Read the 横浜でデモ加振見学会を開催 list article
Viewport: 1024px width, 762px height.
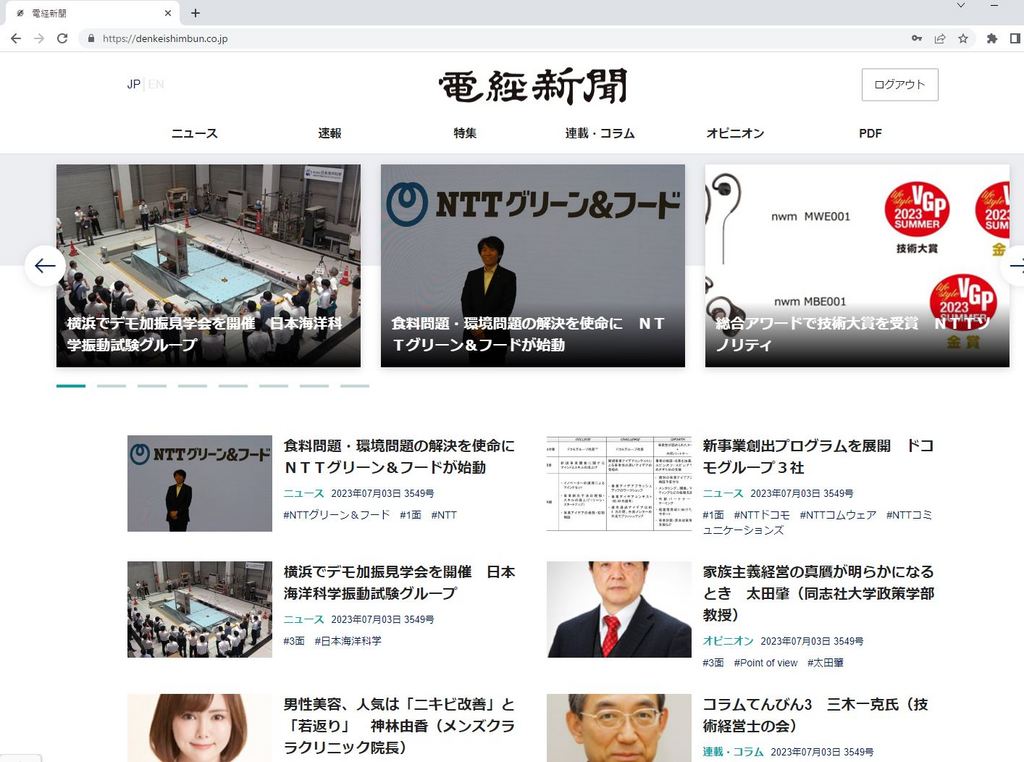point(399,582)
